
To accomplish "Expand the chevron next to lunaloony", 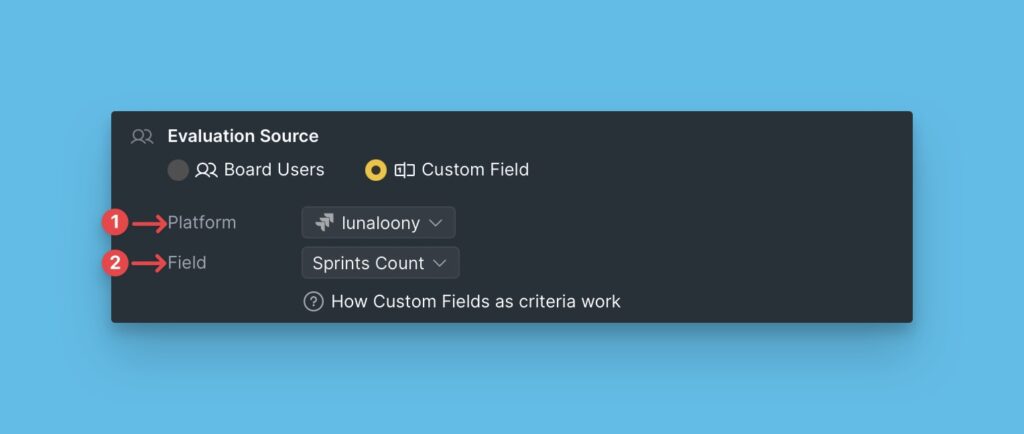I will (x=435, y=223).
